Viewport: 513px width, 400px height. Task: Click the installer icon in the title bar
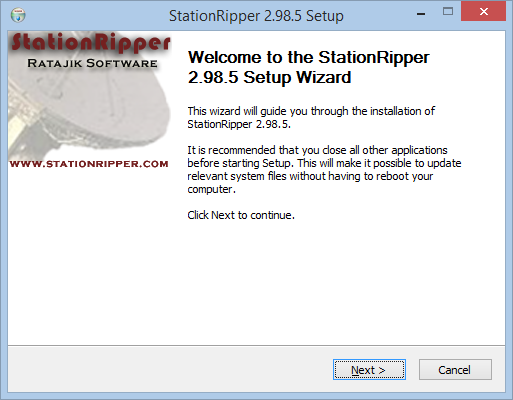[18, 15]
